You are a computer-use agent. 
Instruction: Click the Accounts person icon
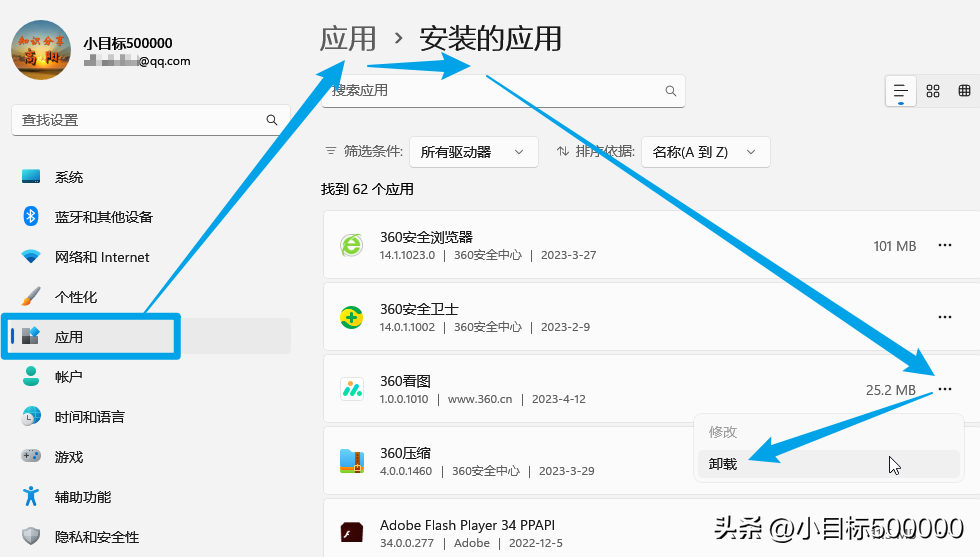pos(31,376)
